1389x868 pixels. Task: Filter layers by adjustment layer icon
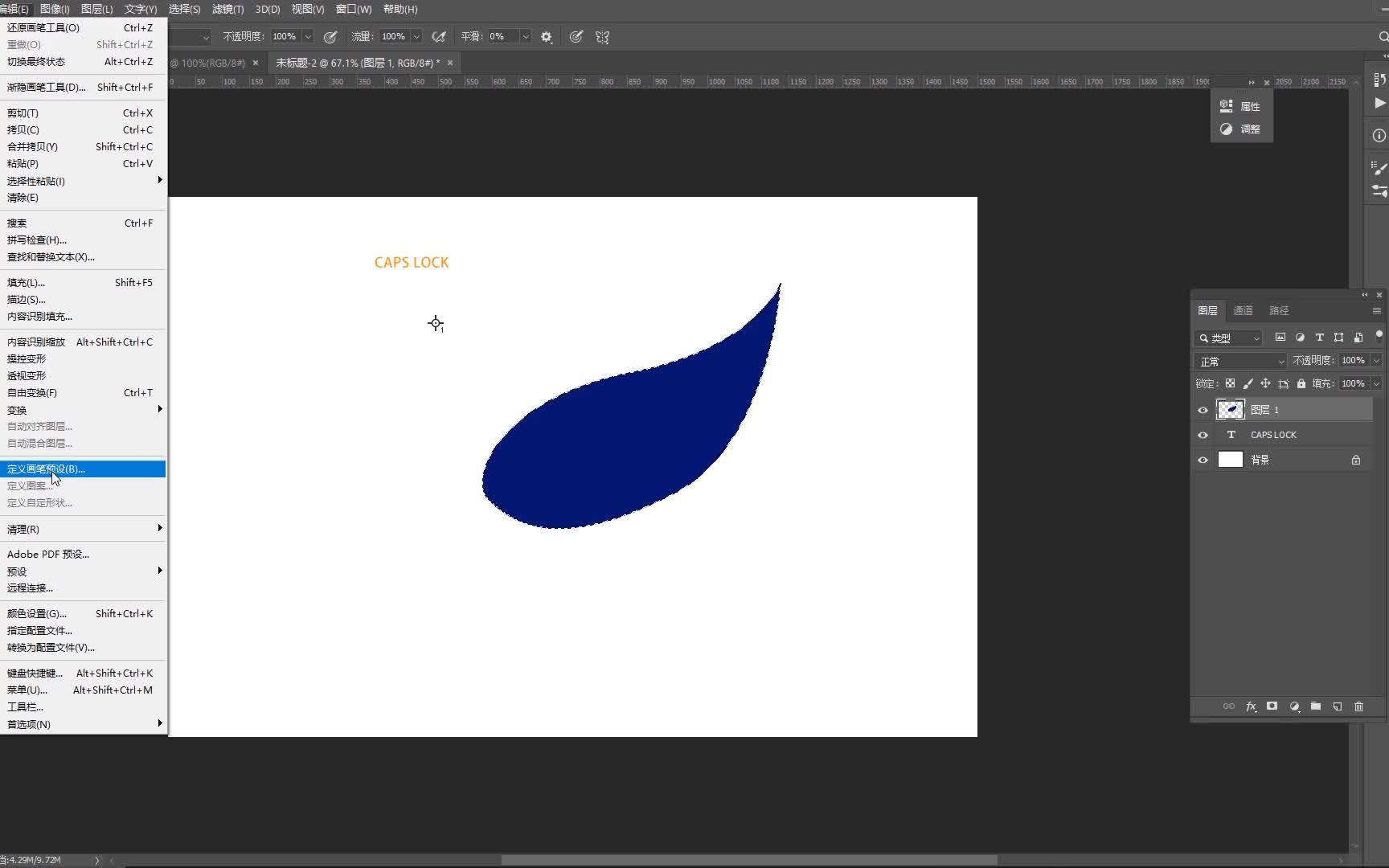coord(1300,338)
